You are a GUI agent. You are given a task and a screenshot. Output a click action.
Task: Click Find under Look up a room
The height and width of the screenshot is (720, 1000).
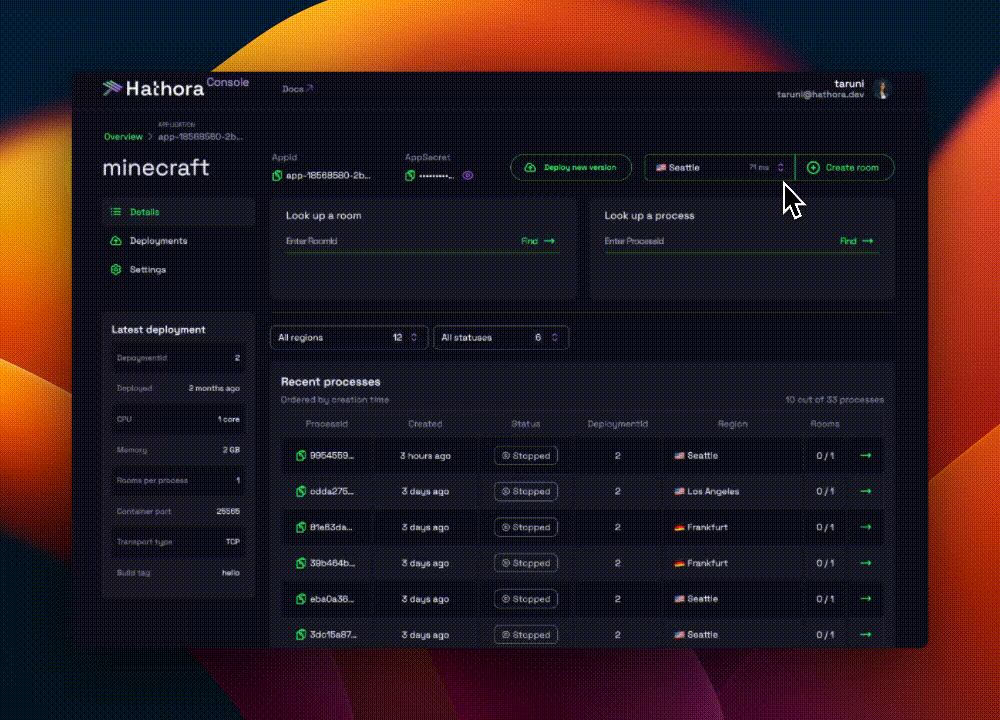pyautogui.click(x=538, y=241)
